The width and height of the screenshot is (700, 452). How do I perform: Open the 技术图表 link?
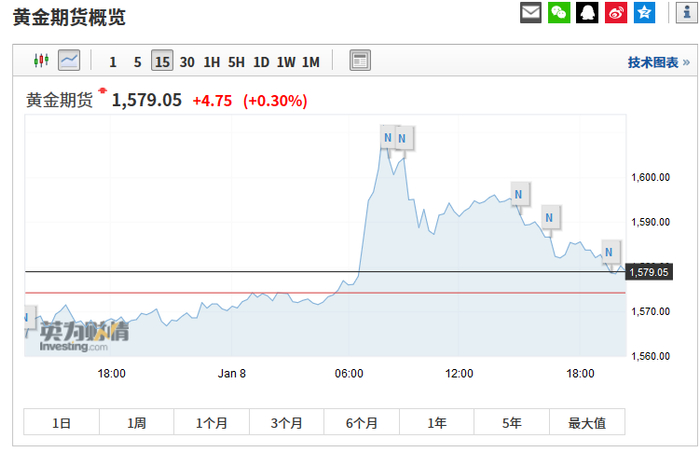coord(658,62)
